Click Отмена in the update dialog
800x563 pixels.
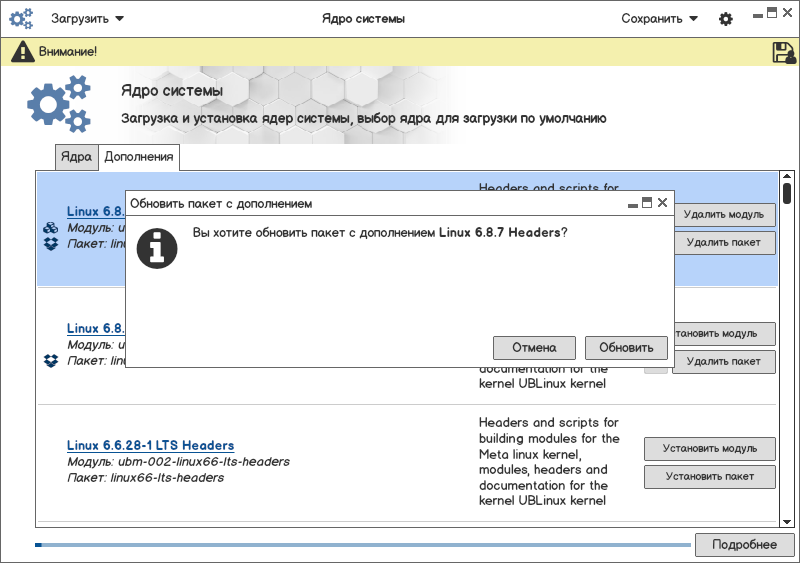tap(534, 348)
